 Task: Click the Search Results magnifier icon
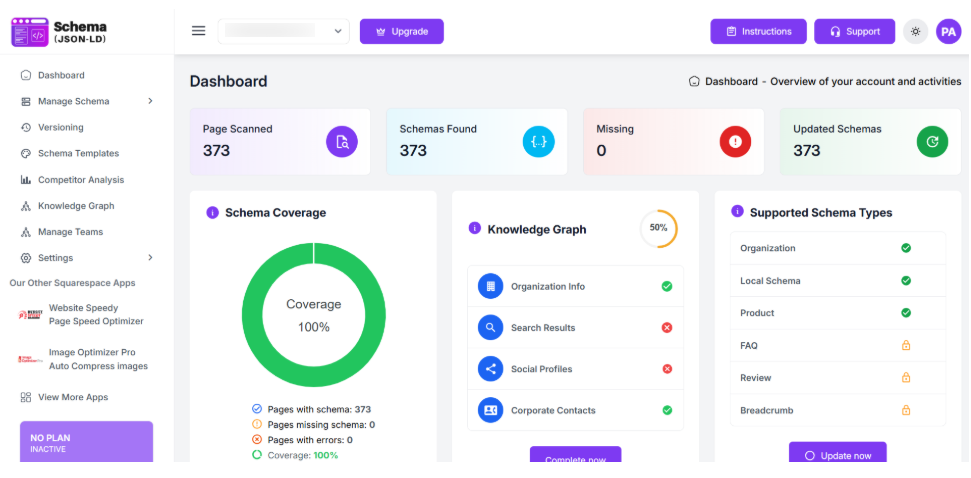(490, 327)
